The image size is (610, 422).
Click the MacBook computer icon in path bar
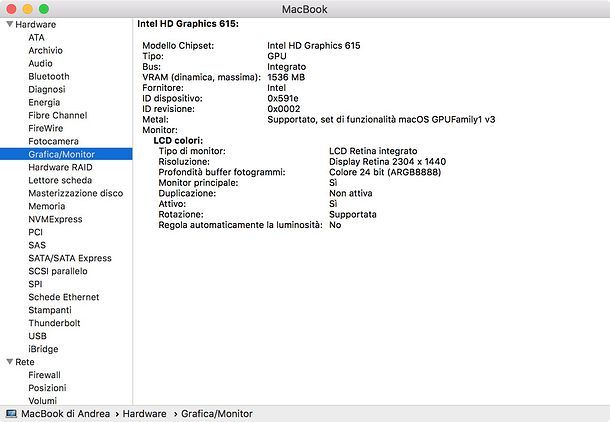click(11, 413)
